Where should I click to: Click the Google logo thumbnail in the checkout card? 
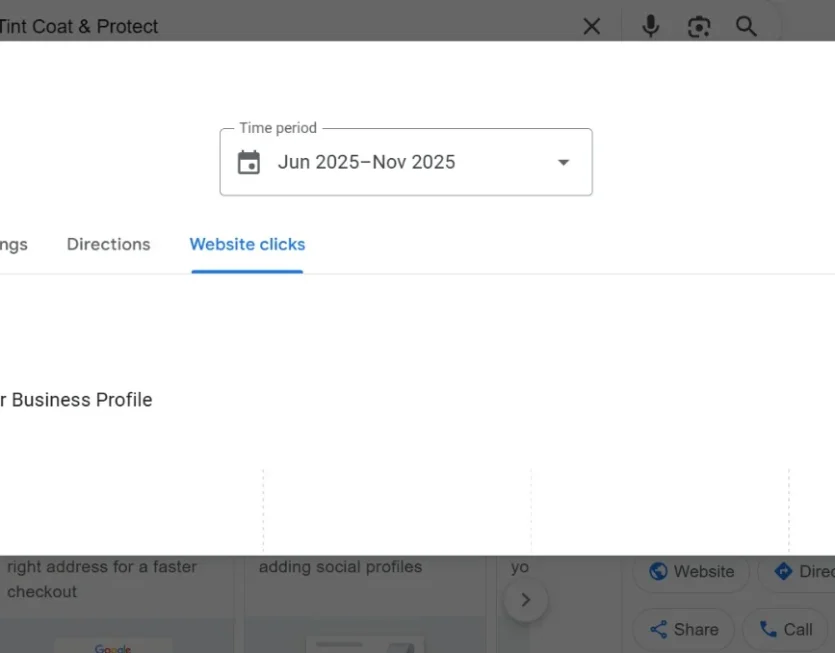pyautogui.click(x=113, y=647)
